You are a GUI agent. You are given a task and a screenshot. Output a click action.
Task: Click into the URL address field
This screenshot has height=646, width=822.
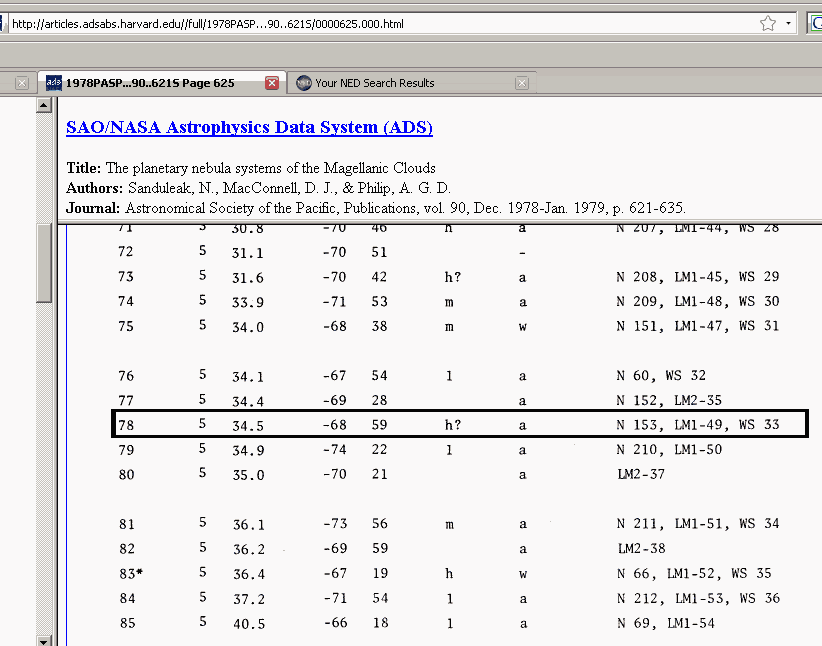[380, 23]
